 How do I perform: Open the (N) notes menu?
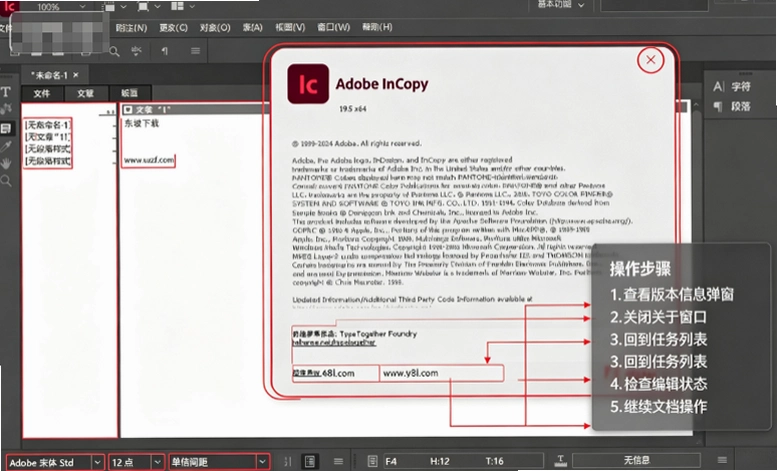(131, 28)
